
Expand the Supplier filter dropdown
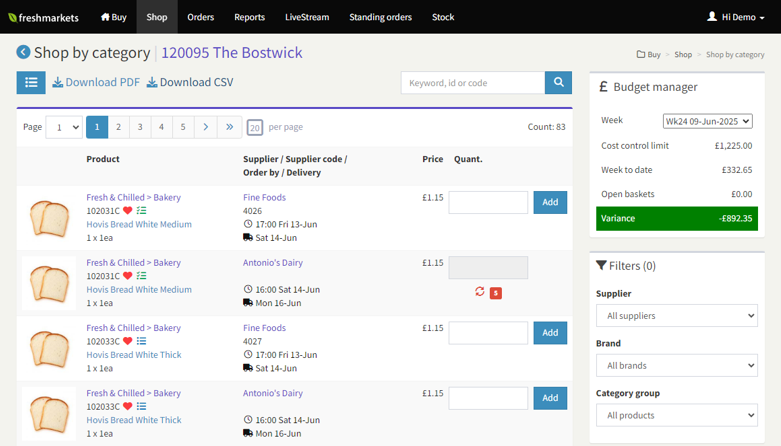677,316
